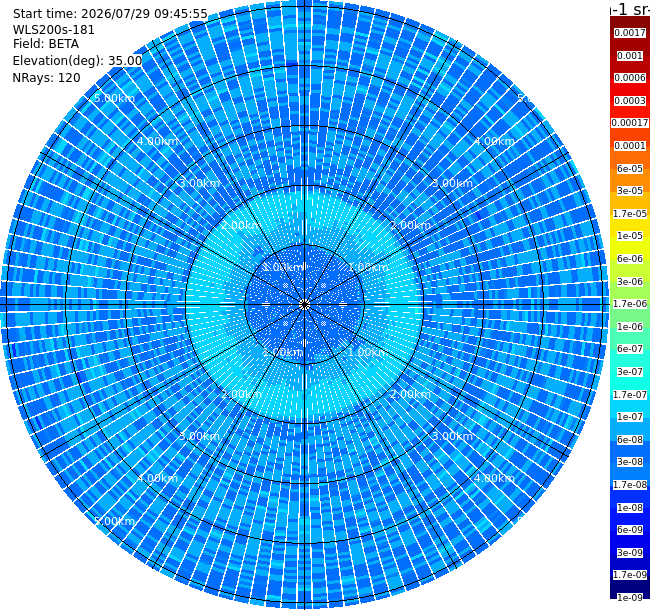Image resolution: width=650 pixels, height=610 pixels.
Task: Click the upper-left 5.00km range label
Action: (114, 98)
